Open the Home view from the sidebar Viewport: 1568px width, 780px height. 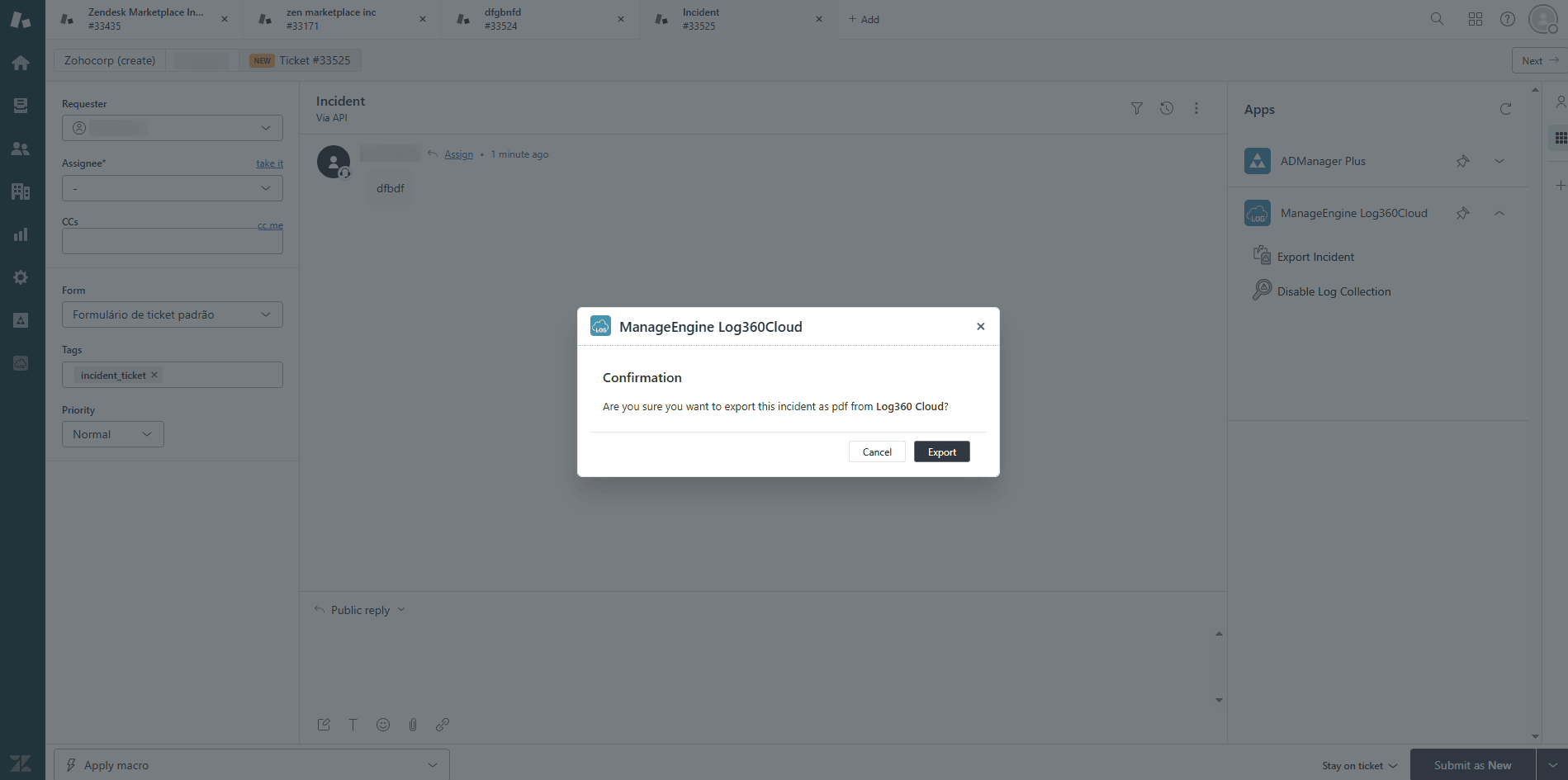(21, 63)
